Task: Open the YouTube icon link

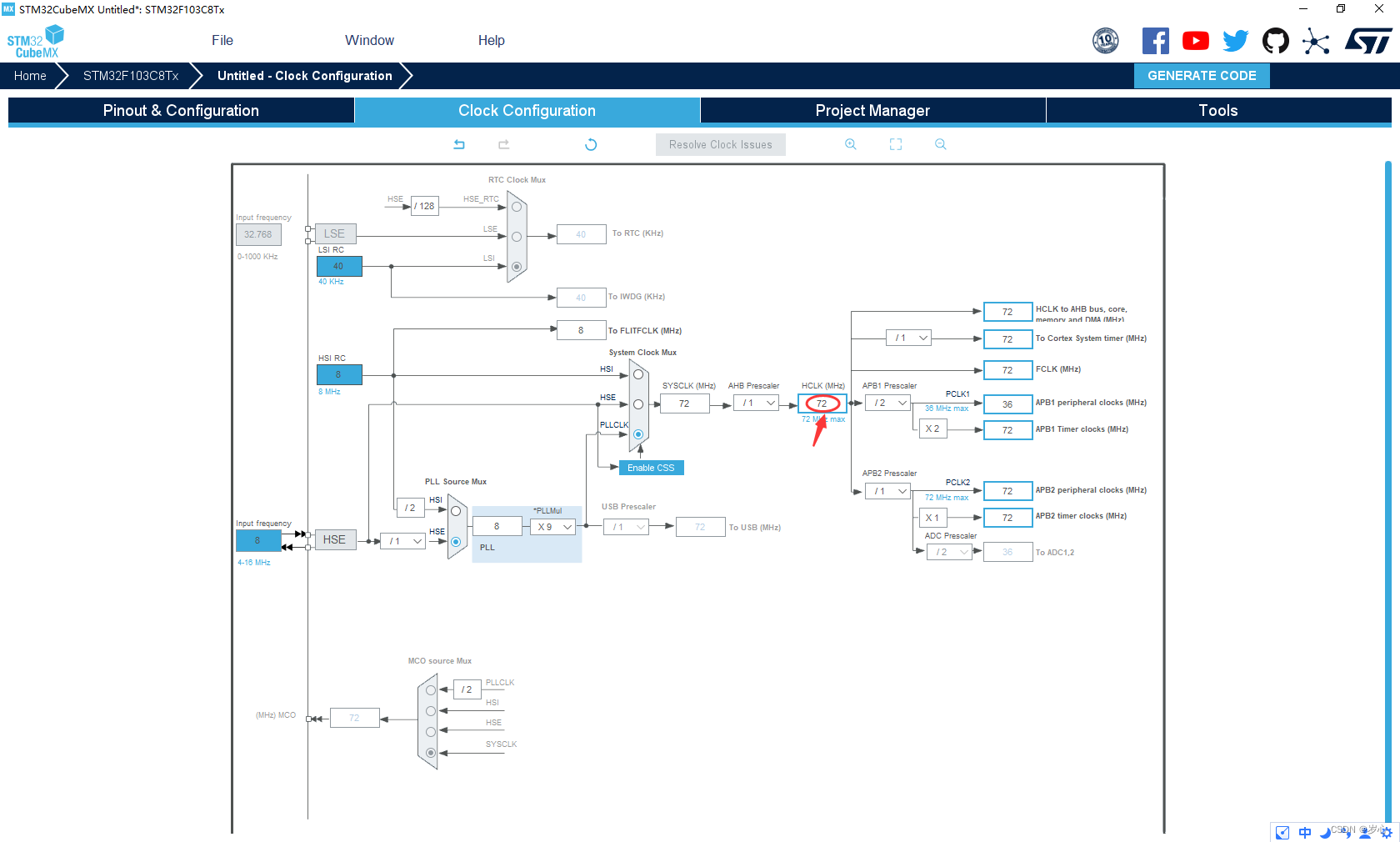Action: [1196, 41]
